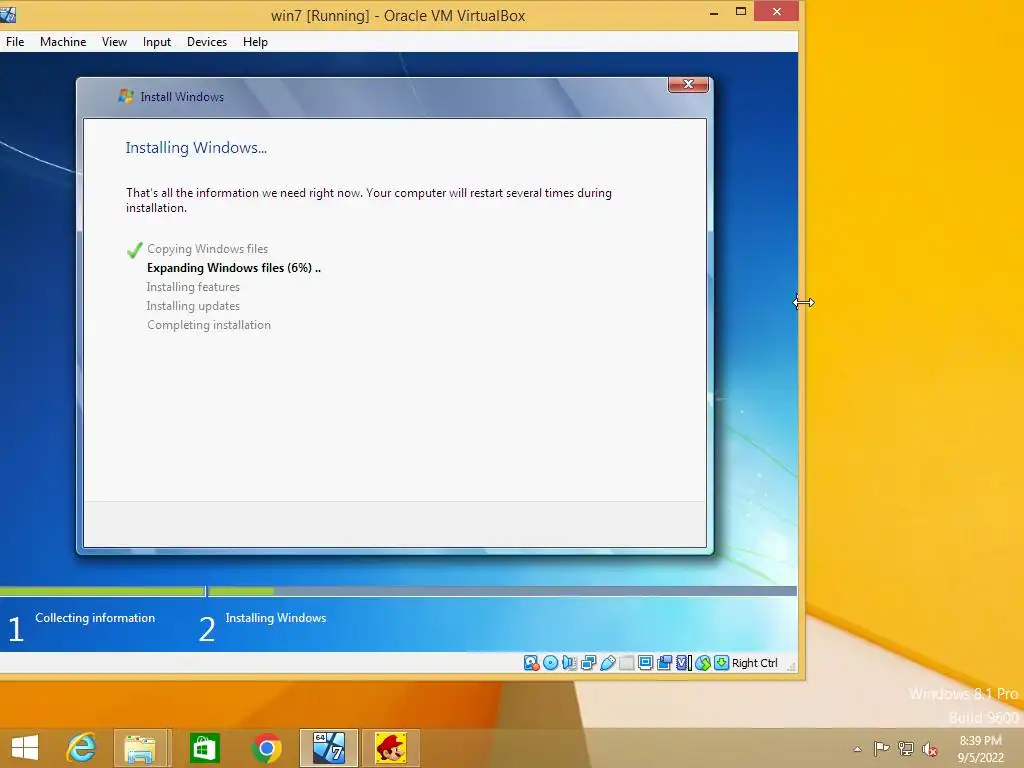Launch Google Chrome from the taskbar
This screenshot has height=768, width=1024.
pyautogui.click(x=266, y=748)
